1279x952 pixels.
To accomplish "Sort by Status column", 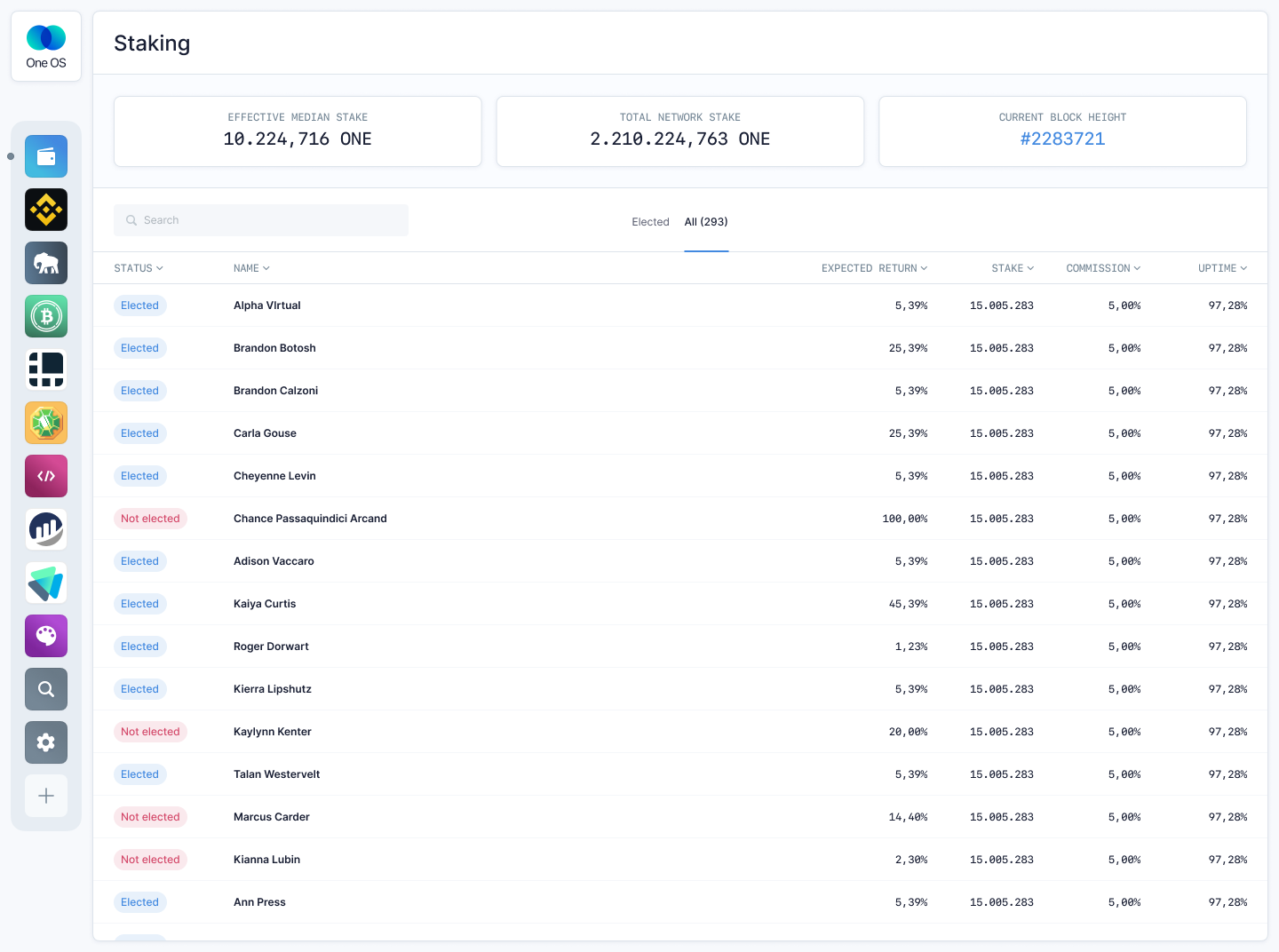I will 139,268.
